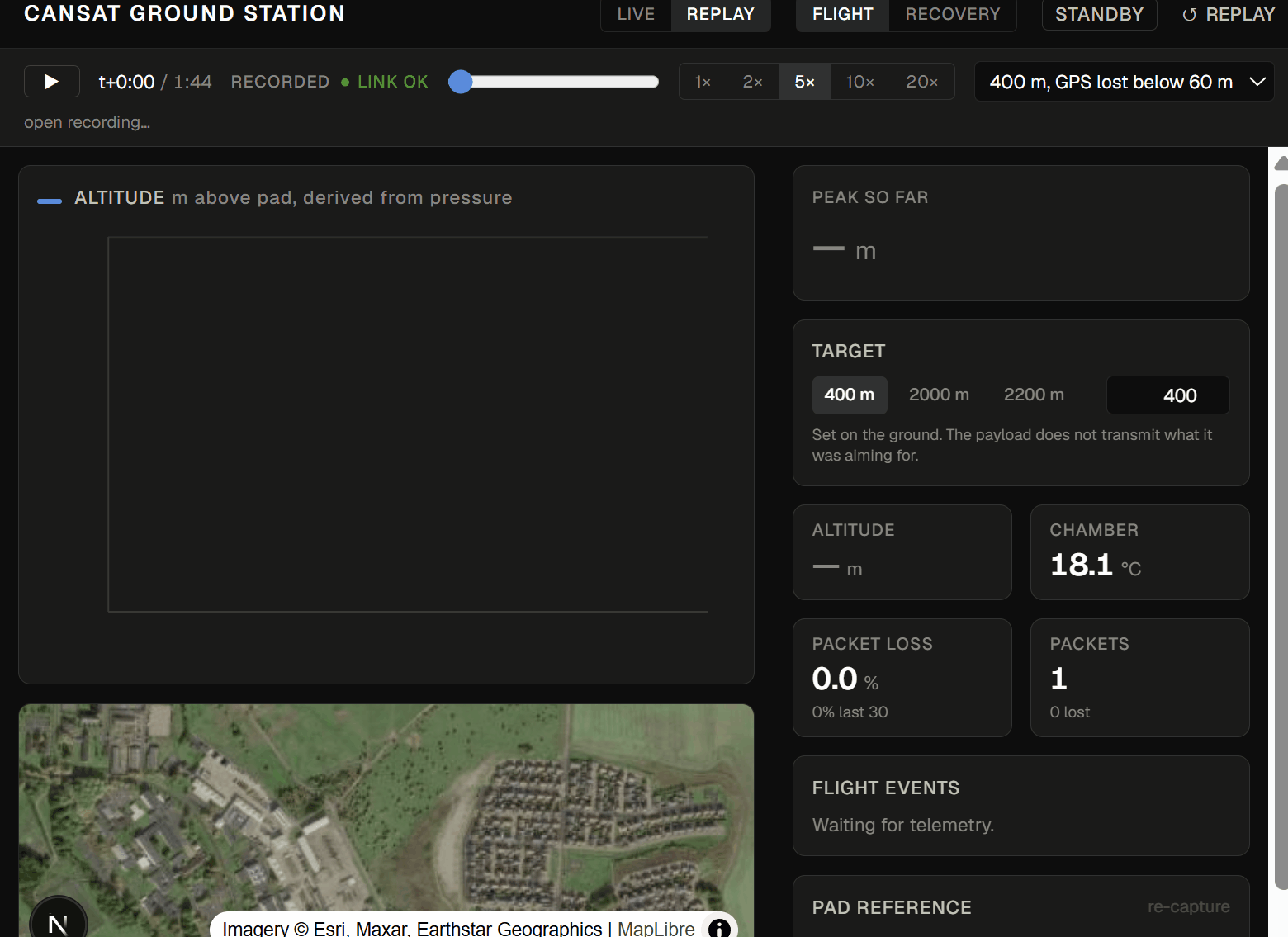The width and height of the screenshot is (1288, 937).
Task: Set playback speed to 20×
Action: tap(921, 82)
